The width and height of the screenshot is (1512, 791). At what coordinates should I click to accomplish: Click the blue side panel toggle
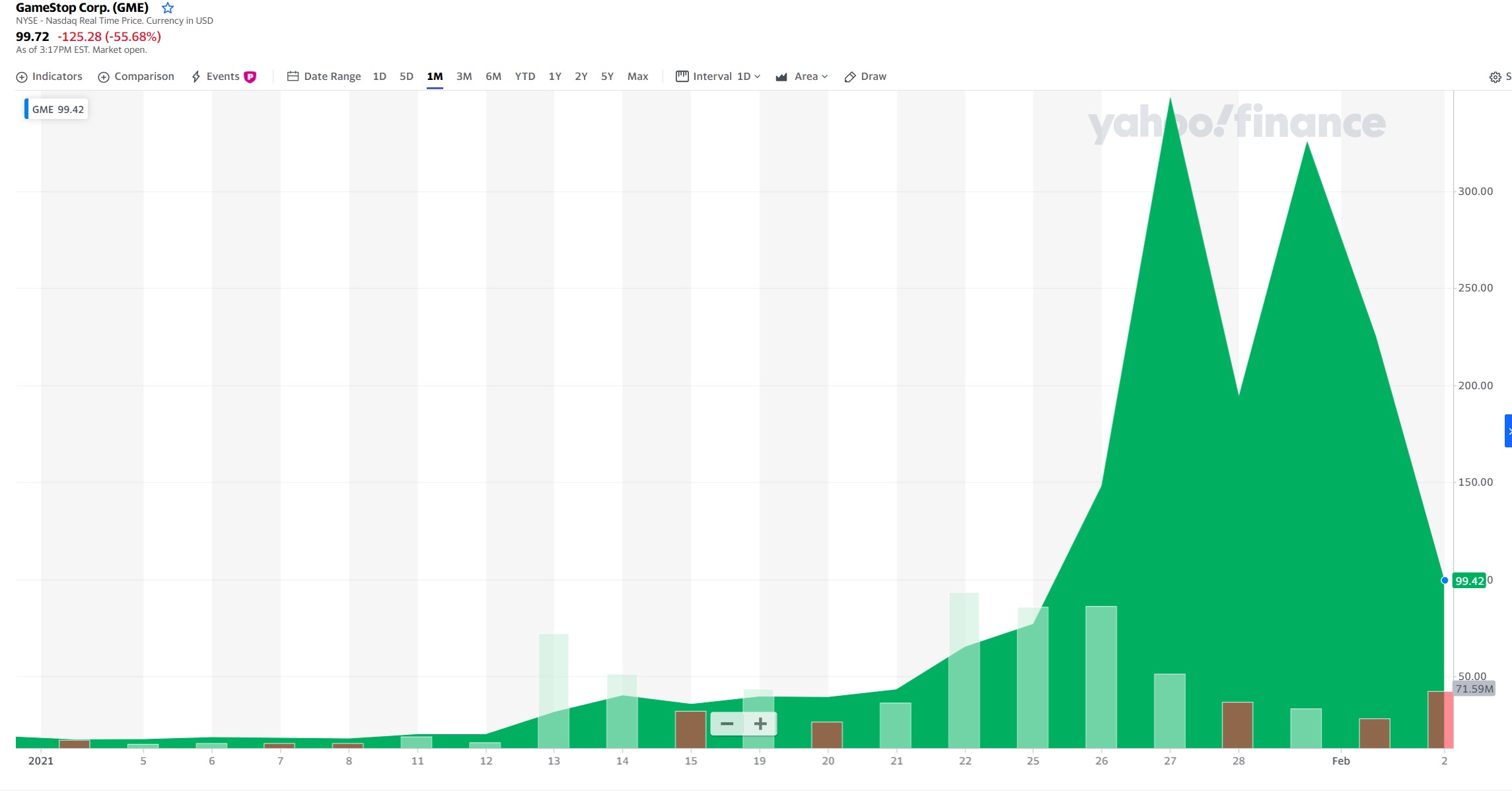1508,431
